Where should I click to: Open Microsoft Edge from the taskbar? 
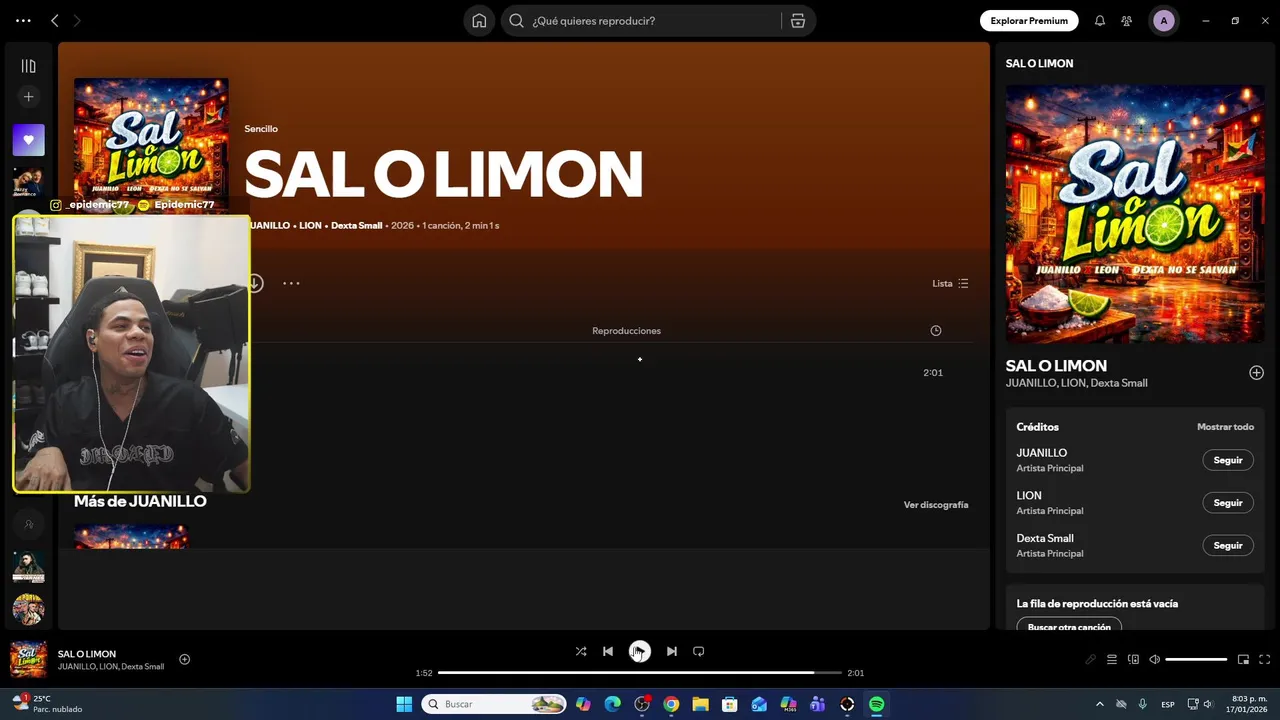click(x=613, y=704)
